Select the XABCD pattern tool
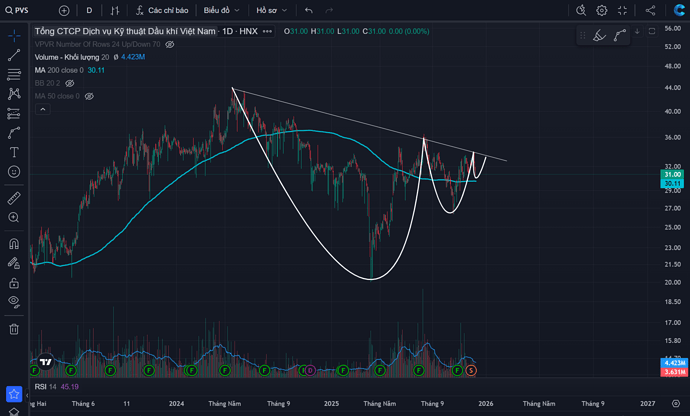Screen dimensions: 690x416 click(14, 93)
